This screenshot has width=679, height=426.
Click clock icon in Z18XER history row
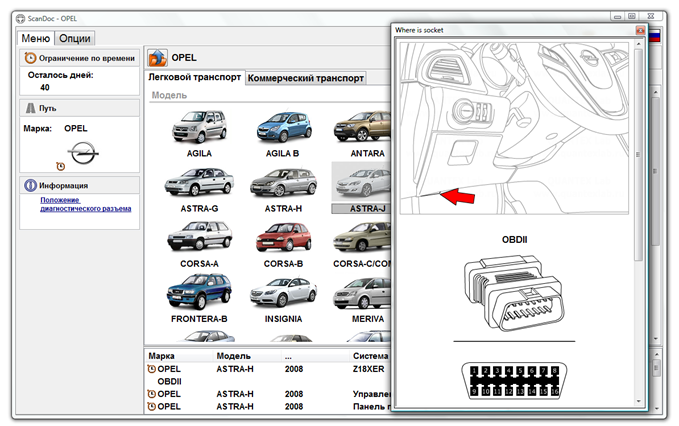(152, 369)
